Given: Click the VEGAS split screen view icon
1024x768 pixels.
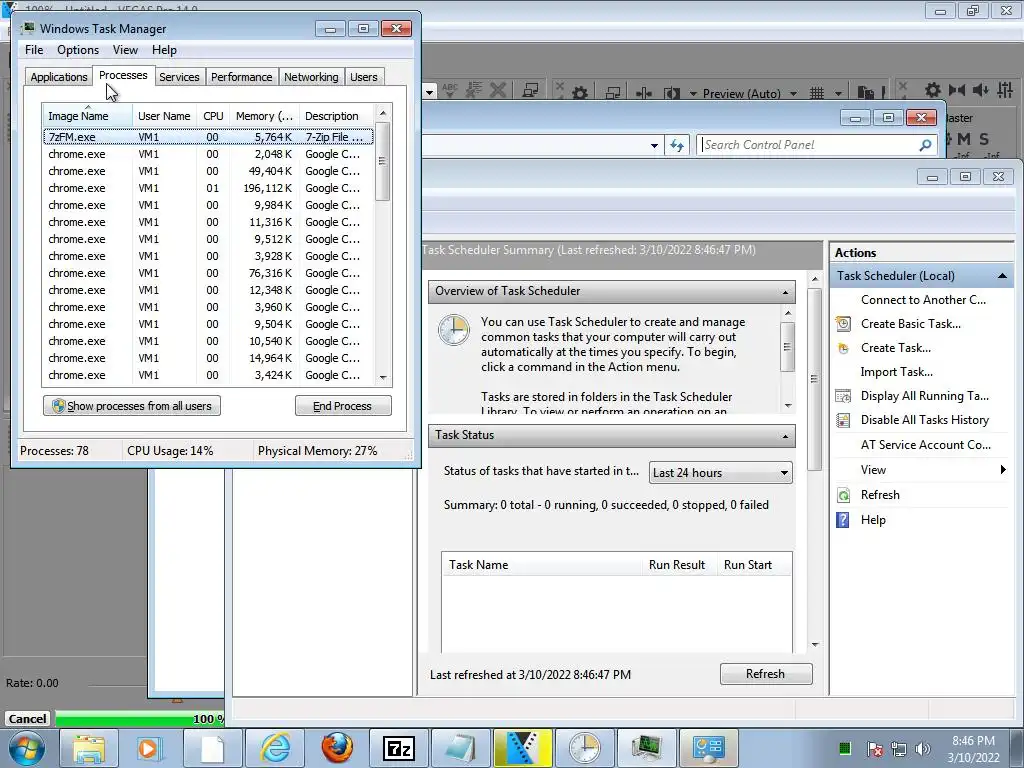Looking at the screenshot, I should [x=671, y=93].
